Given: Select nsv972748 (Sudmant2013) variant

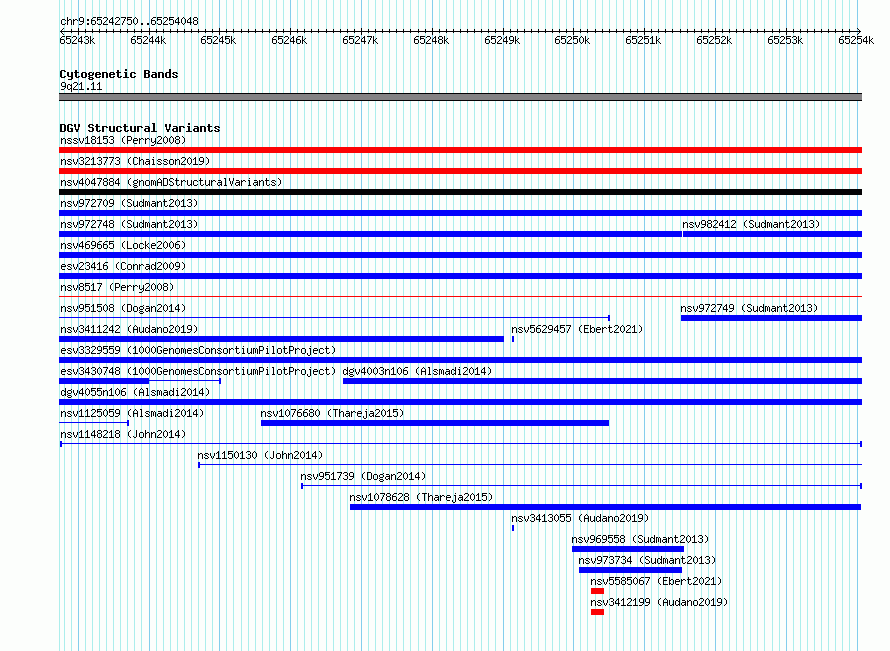Looking at the screenshot, I should click(x=129, y=224).
